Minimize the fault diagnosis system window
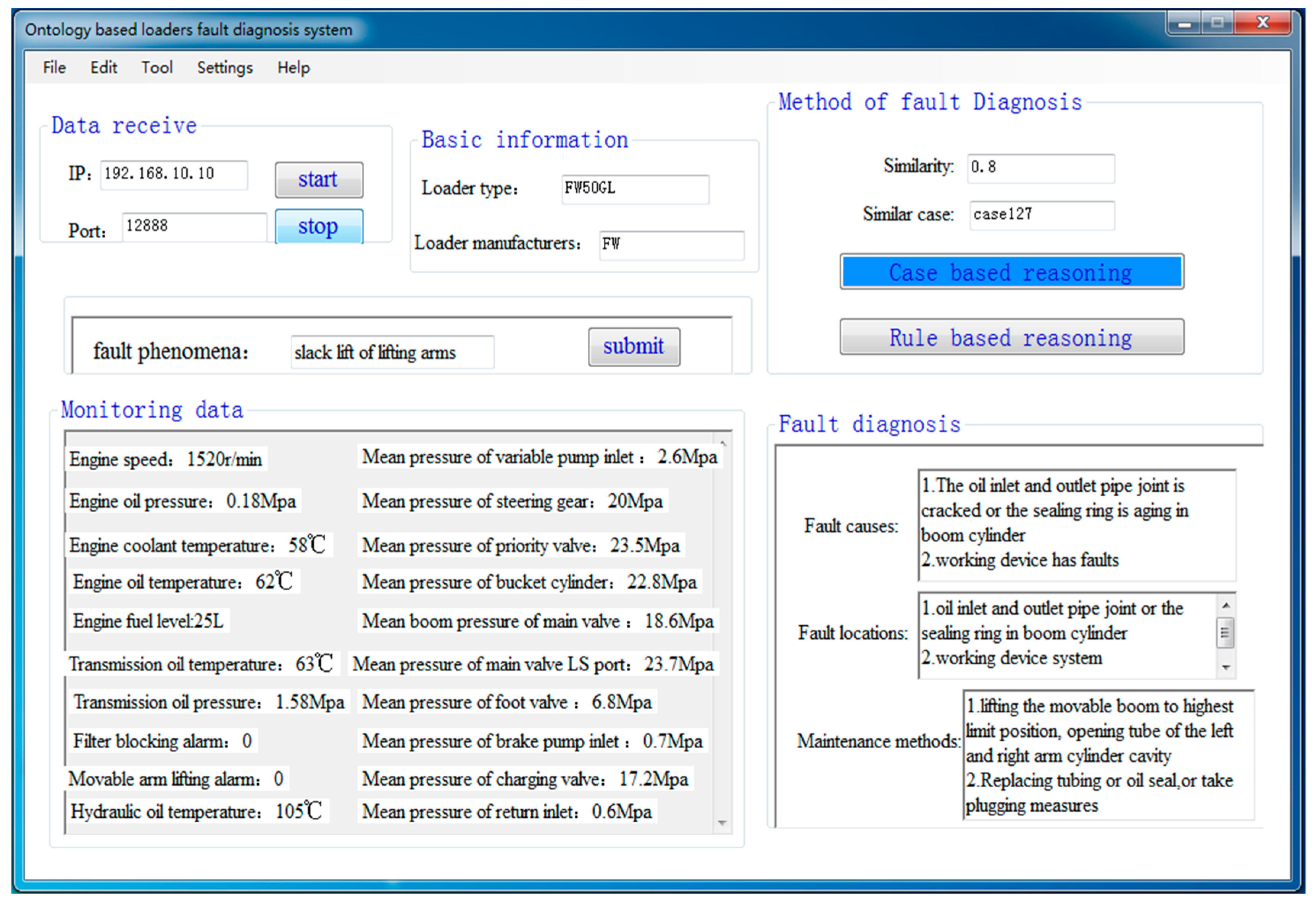Screen dimensions: 1316x904 pyautogui.click(x=1185, y=24)
